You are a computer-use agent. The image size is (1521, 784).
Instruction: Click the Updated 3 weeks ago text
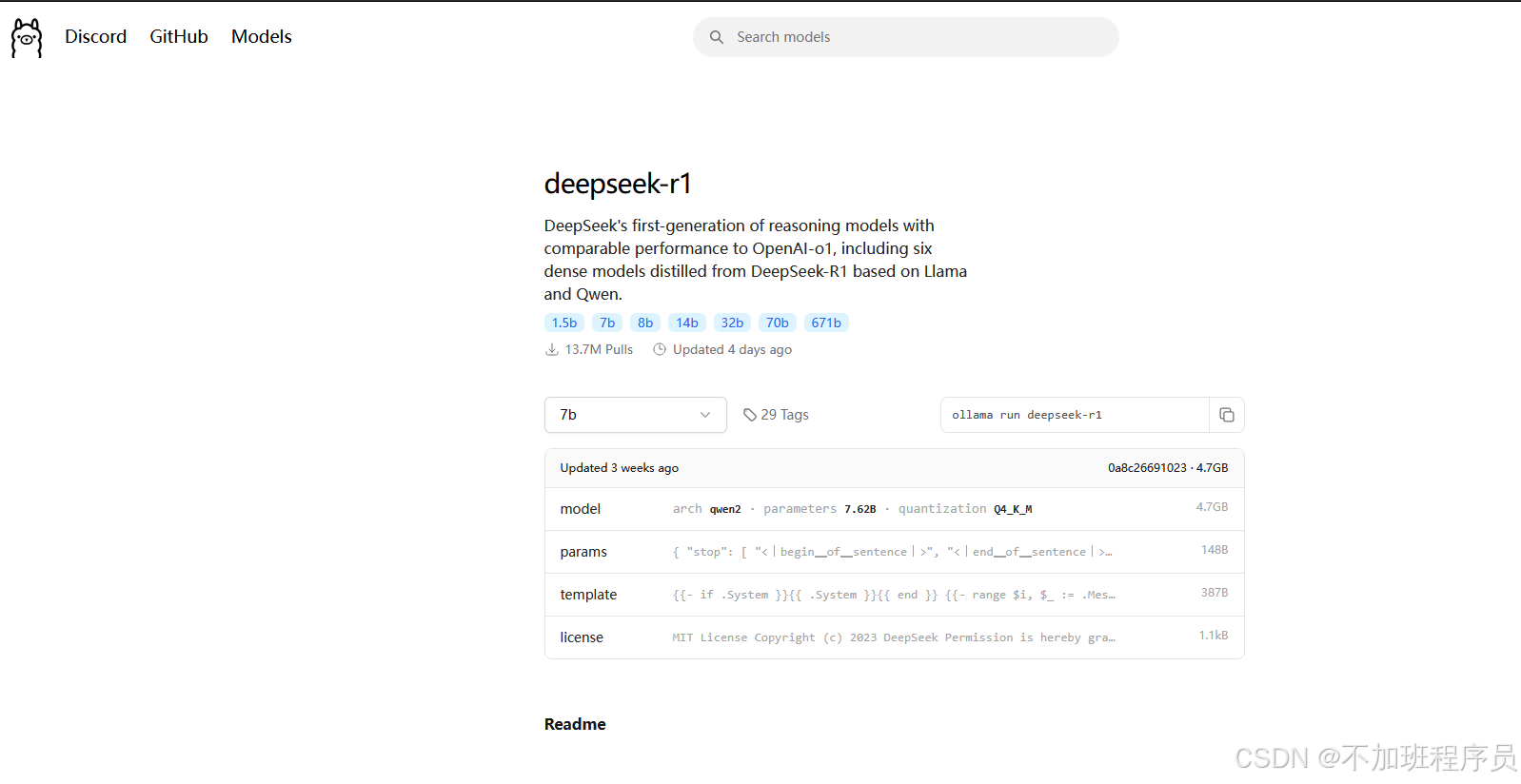tap(620, 468)
